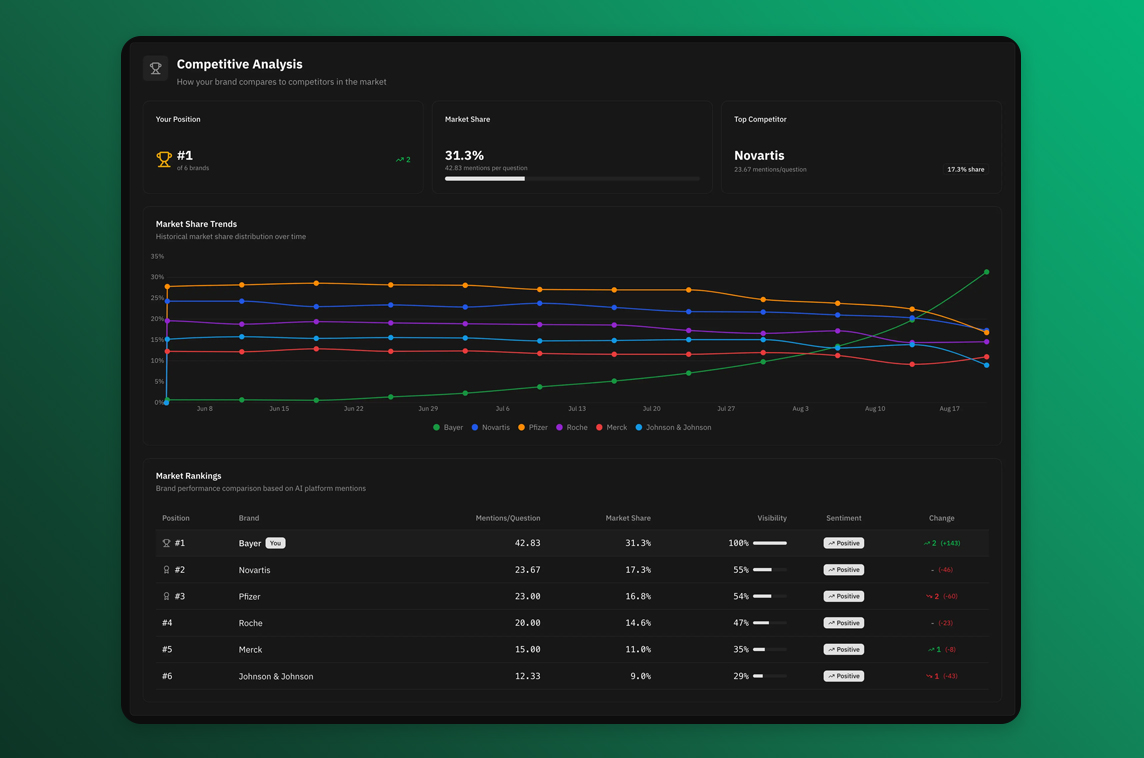This screenshot has height=758, width=1144.
Task: Click the Change column header
Action: click(941, 518)
